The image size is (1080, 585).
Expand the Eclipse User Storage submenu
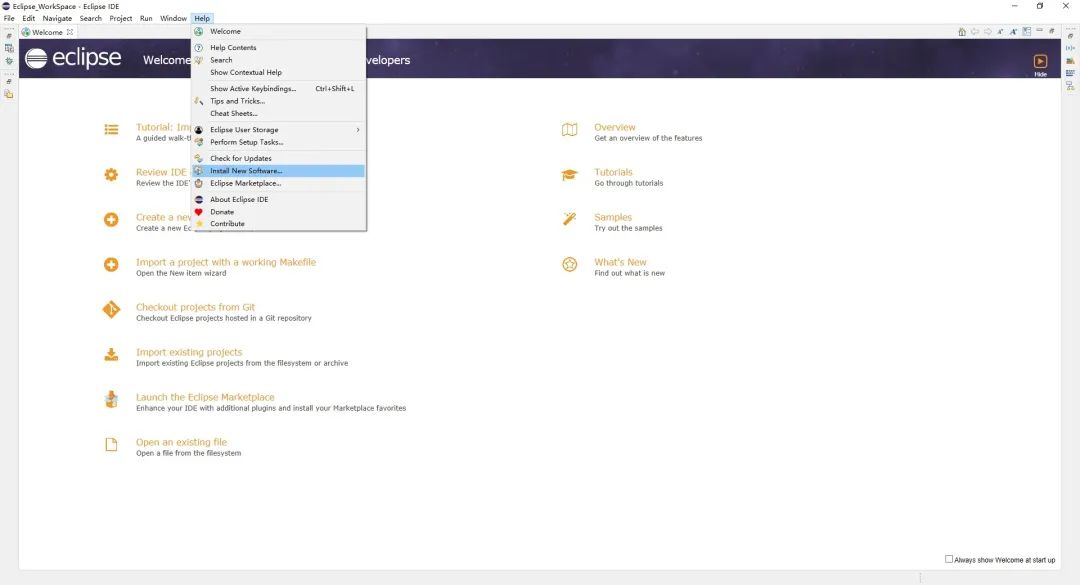279,130
